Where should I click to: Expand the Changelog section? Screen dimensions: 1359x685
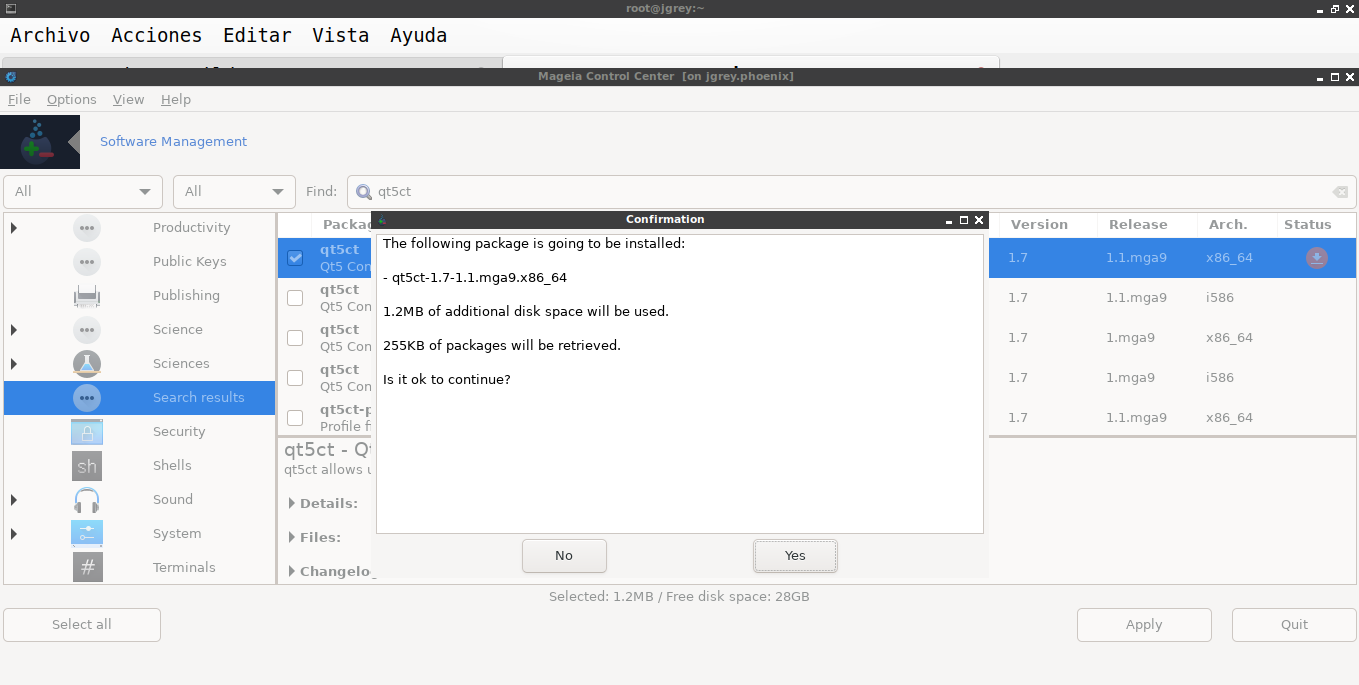292,572
